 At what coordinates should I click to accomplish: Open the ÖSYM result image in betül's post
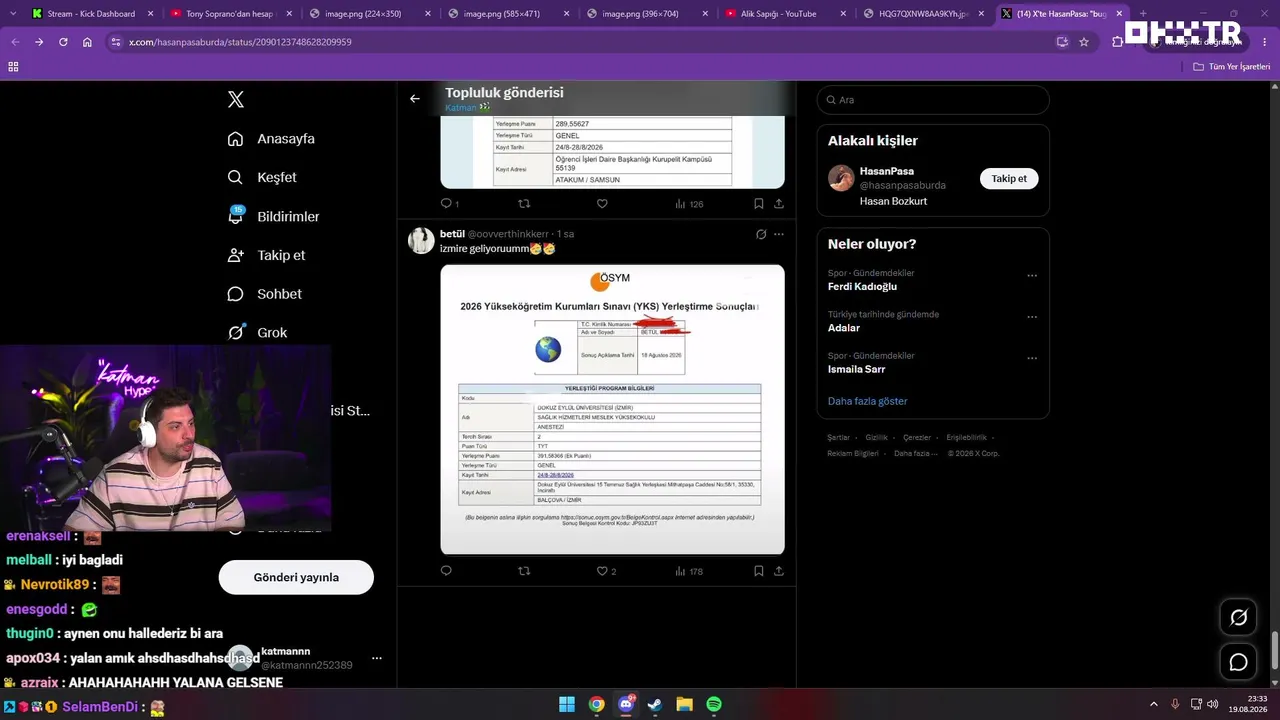(x=612, y=409)
